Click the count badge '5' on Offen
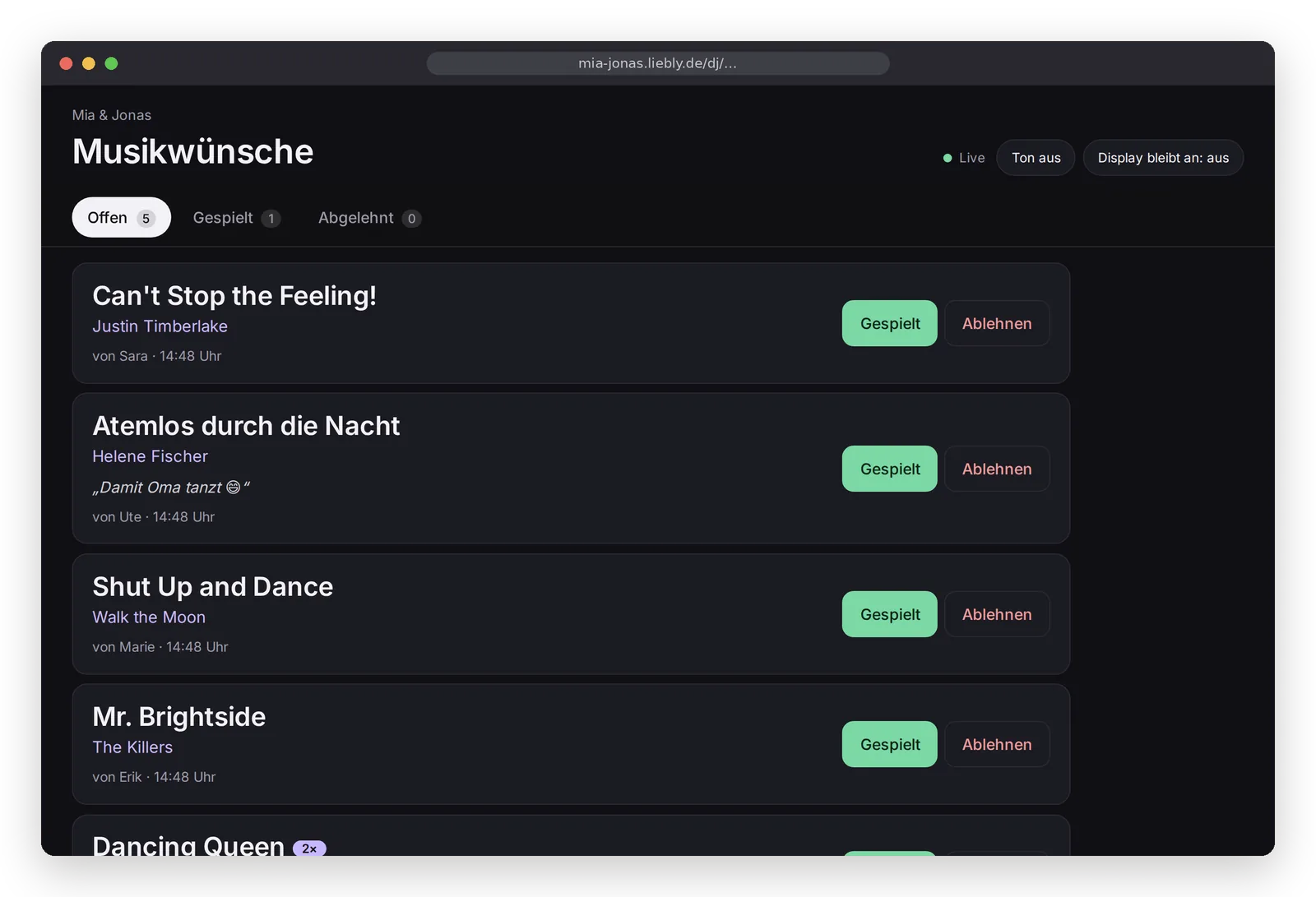The image size is (1316, 897). 146,219
